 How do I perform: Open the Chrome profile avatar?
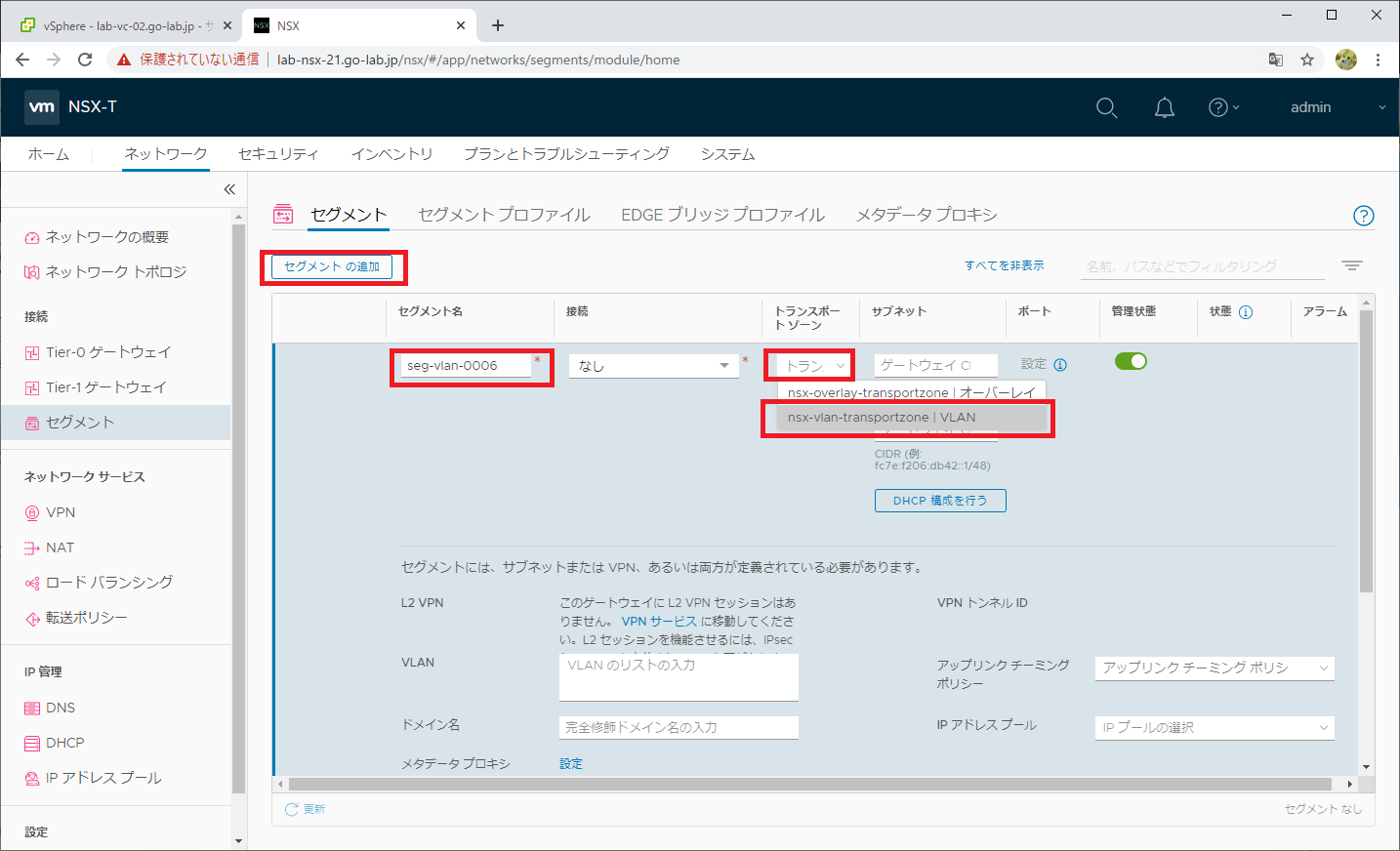1346,60
